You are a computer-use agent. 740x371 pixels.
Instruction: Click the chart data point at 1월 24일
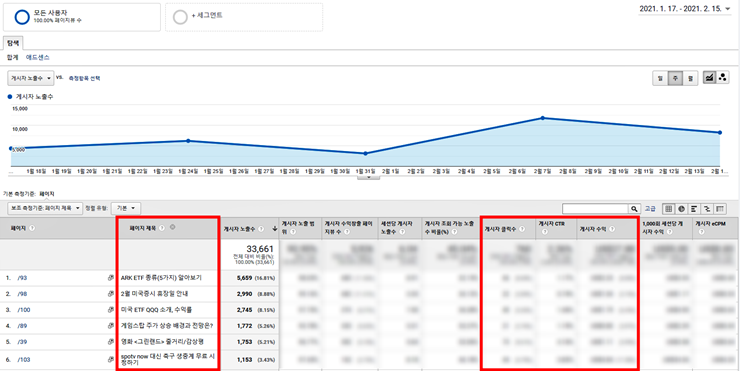[x=188, y=141]
